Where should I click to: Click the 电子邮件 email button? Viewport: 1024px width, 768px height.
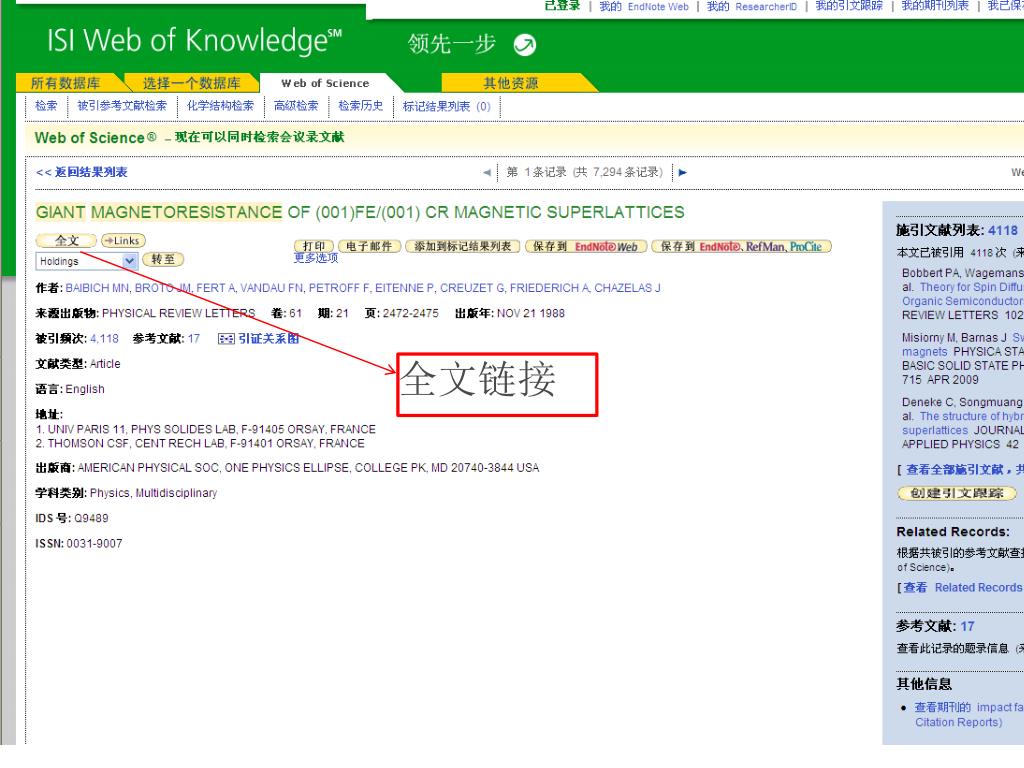tap(369, 246)
